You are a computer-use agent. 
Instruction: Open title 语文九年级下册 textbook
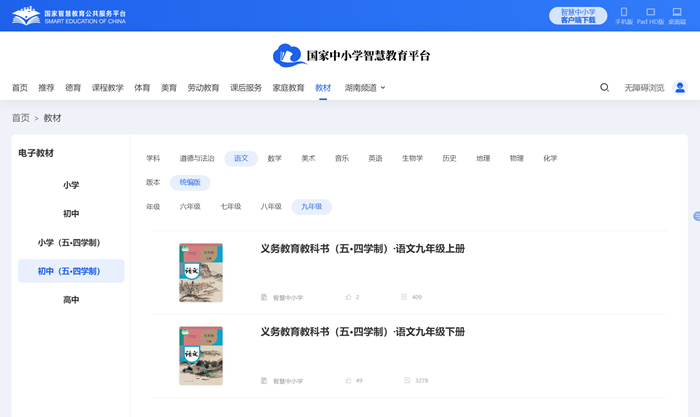pyautogui.click(x=362, y=332)
